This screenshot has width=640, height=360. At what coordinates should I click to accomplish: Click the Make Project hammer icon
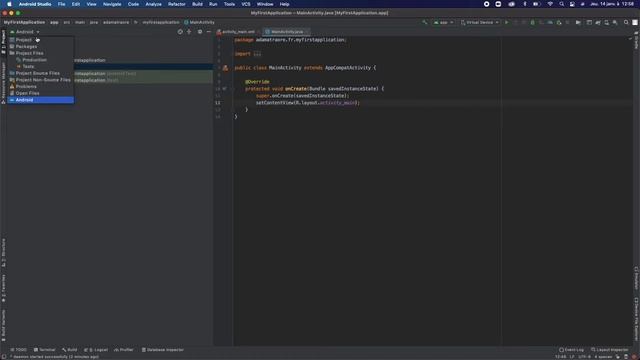425,22
